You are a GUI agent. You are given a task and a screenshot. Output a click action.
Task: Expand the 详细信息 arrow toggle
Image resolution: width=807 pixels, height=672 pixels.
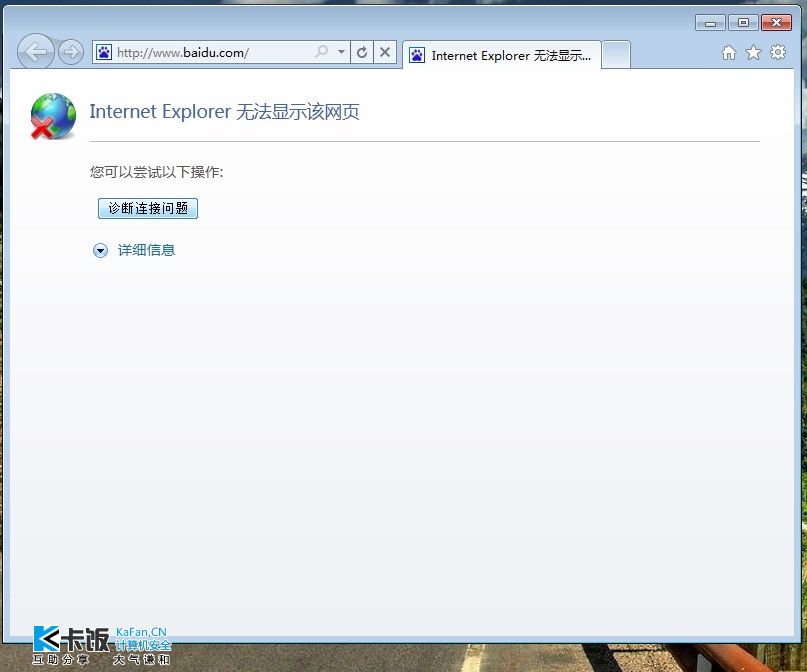pyautogui.click(x=100, y=251)
